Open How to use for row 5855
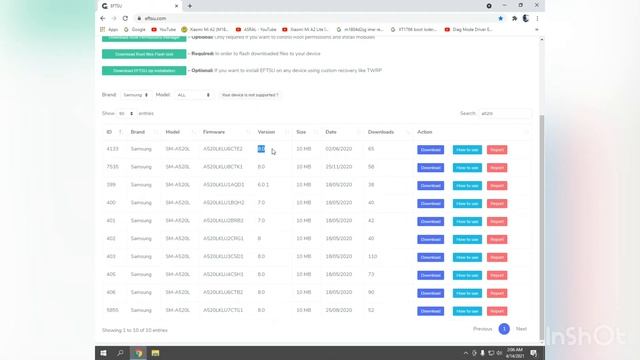 click(467, 311)
